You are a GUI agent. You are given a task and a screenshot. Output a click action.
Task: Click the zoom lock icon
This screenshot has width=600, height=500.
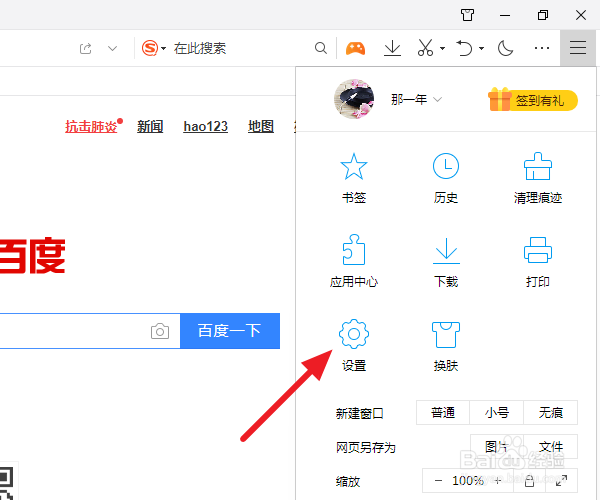point(529,480)
